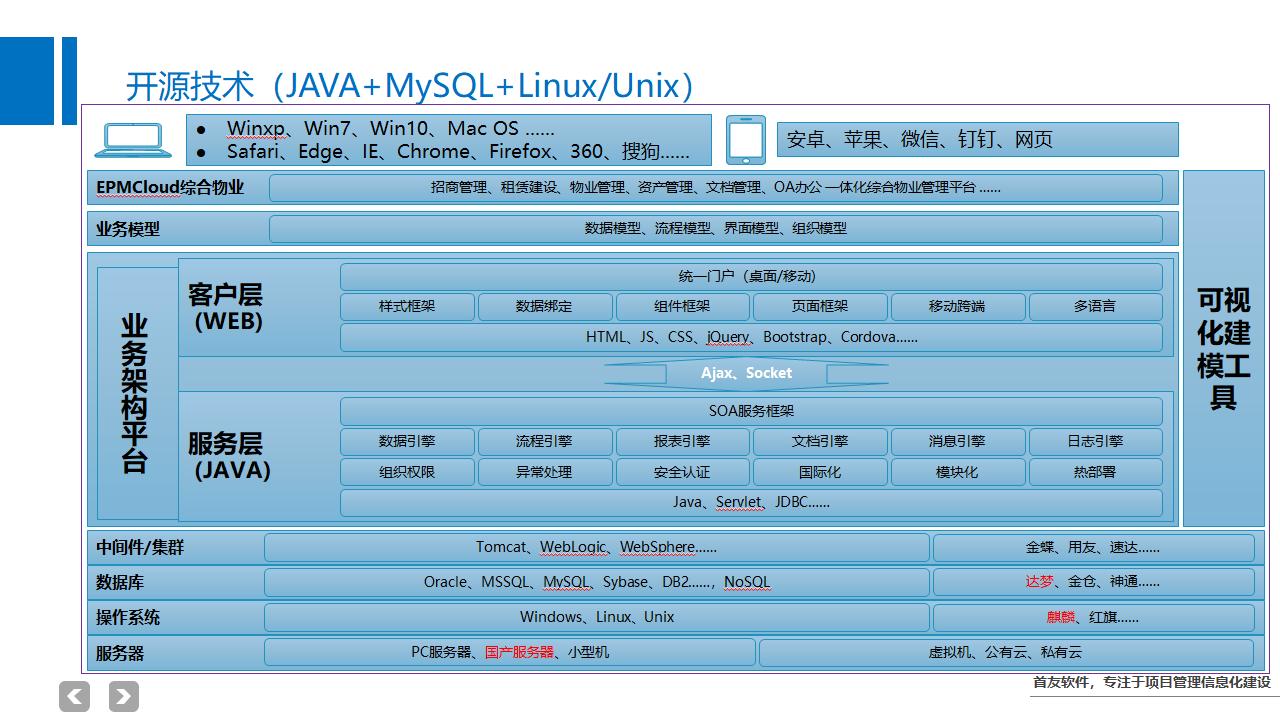Click the Ajax、Socket double arrow
The height and width of the screenshot is (720, 1280).
pyautogui.click(x=746, y=373)
